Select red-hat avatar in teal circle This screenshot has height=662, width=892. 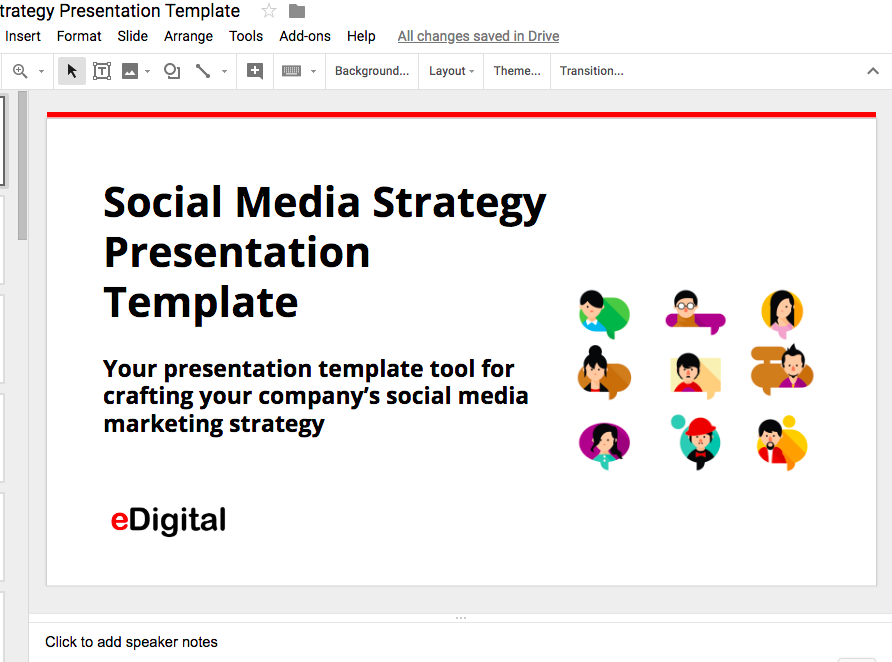pos(696,442)
